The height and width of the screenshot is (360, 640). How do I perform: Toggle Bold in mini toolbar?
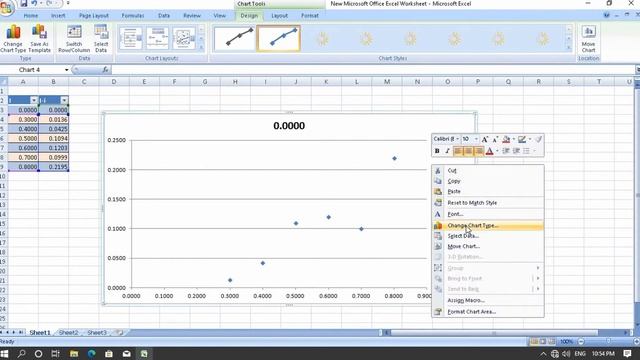click(x=437, y=151)
